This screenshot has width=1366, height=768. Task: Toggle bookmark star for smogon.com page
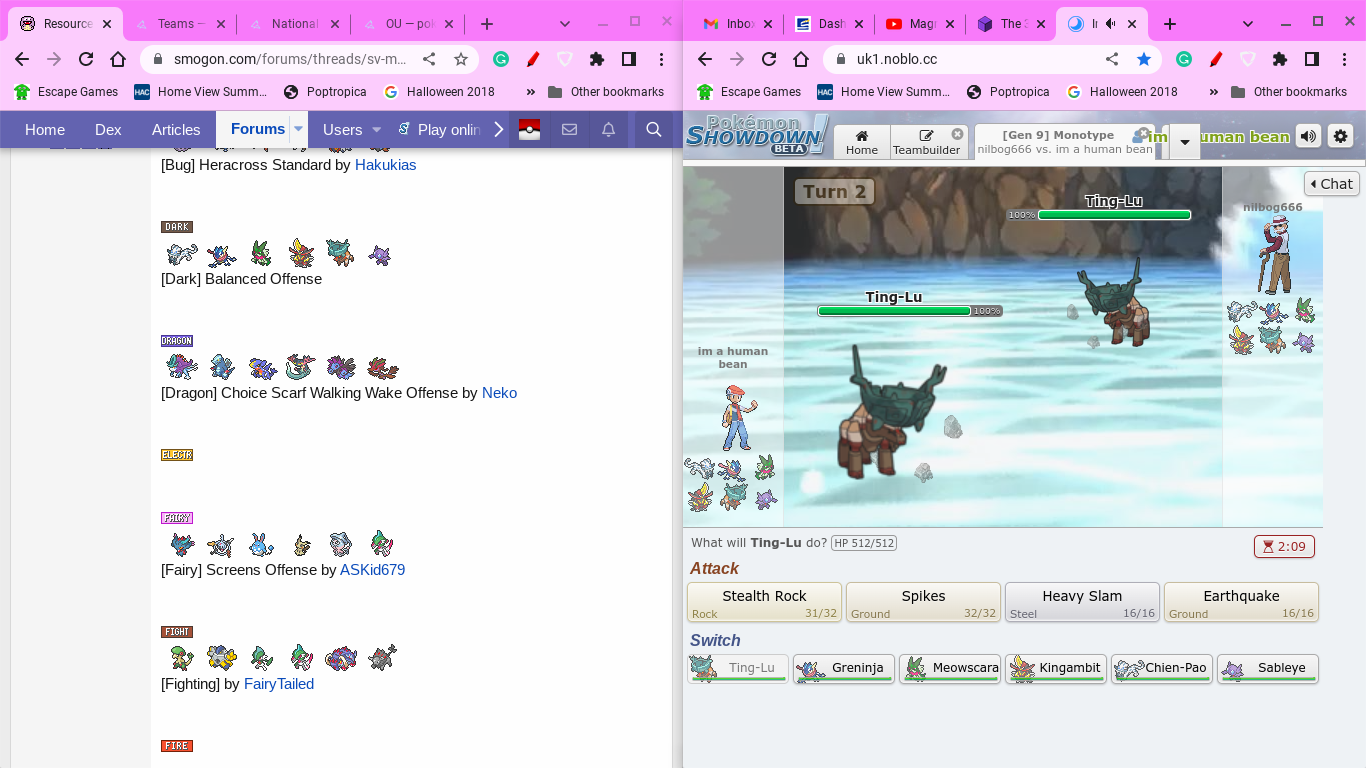click(461, 59)
